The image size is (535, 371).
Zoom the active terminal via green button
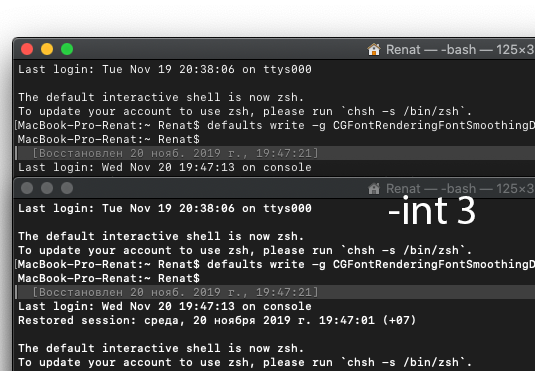pos(67,49)
